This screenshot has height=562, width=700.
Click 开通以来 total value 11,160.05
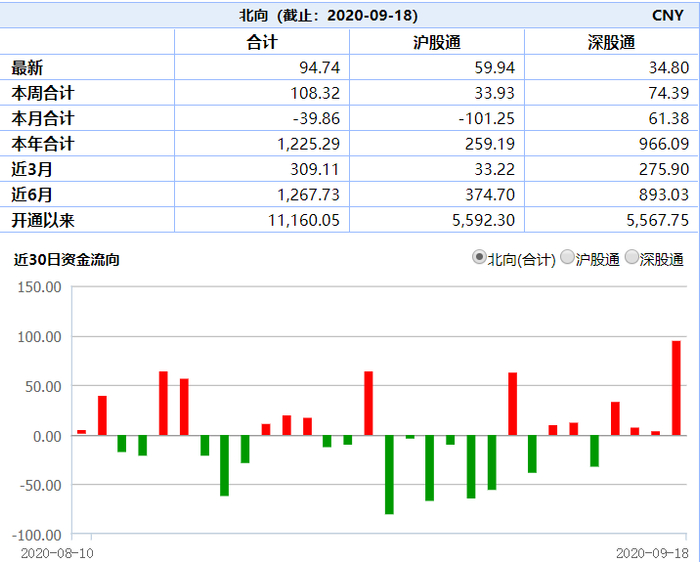[304, 221]
